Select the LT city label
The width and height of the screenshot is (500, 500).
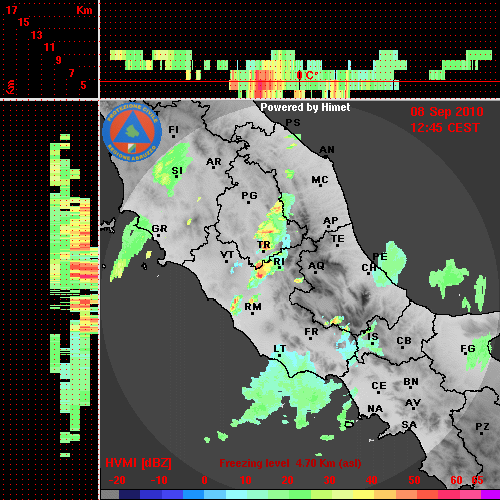click(x=279, y=349)
